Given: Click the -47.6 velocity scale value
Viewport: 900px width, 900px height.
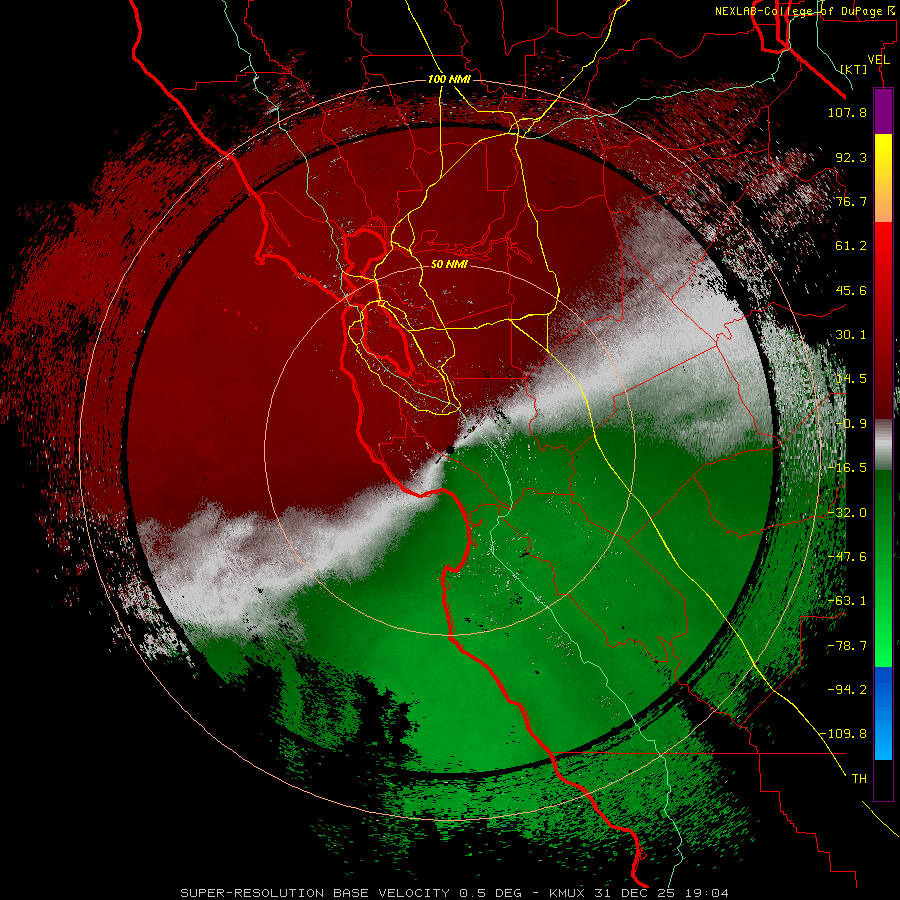Looking at the screenshot, I should (x=847, y=557).
